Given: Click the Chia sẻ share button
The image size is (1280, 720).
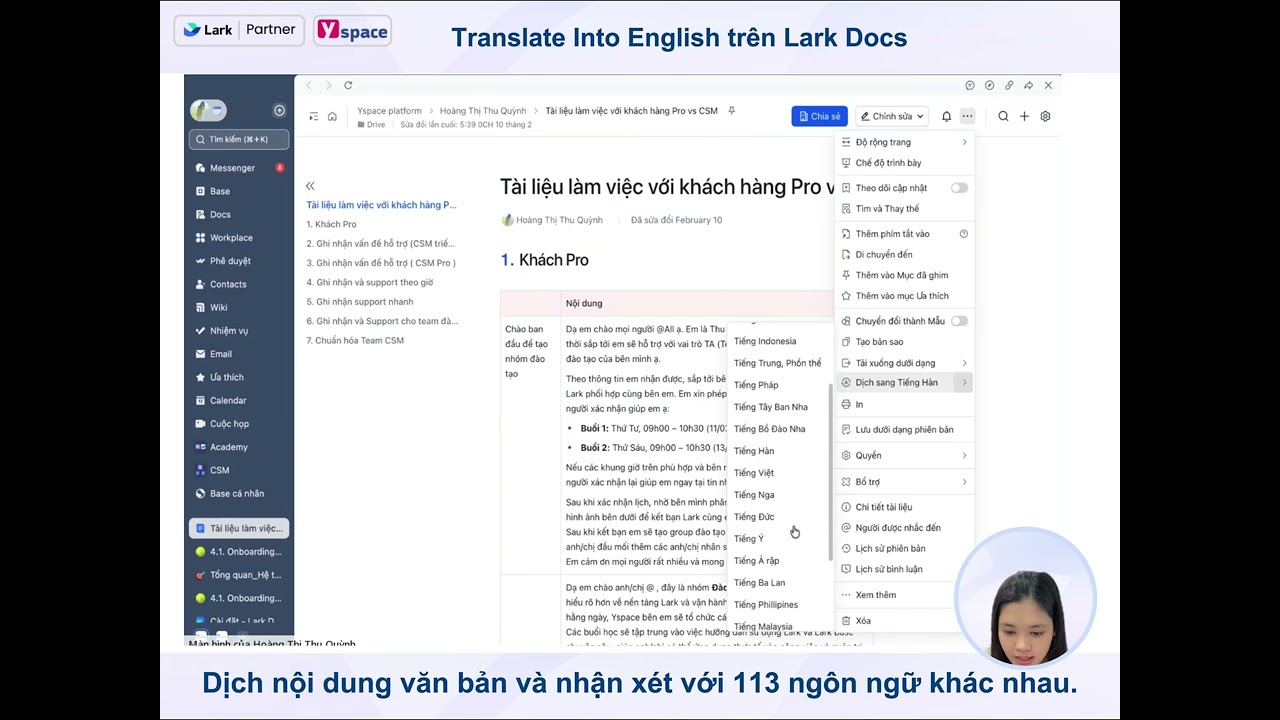Looking at the screenshot, I should [819, 117].
